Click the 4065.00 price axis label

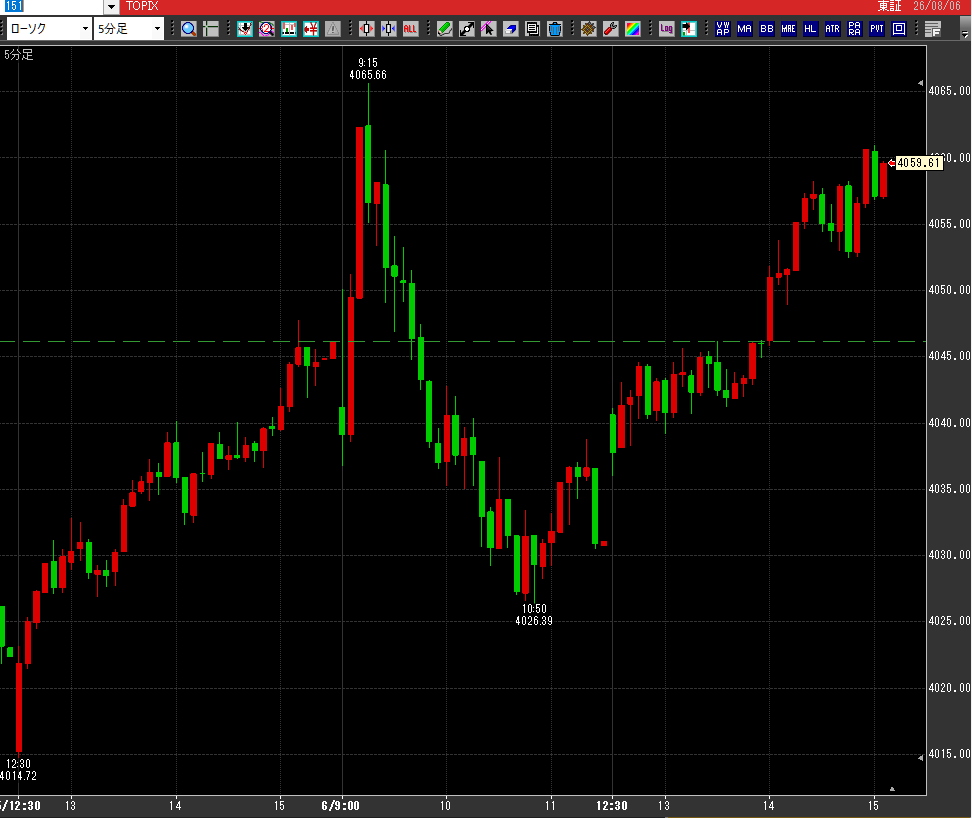tap(949, 90)
